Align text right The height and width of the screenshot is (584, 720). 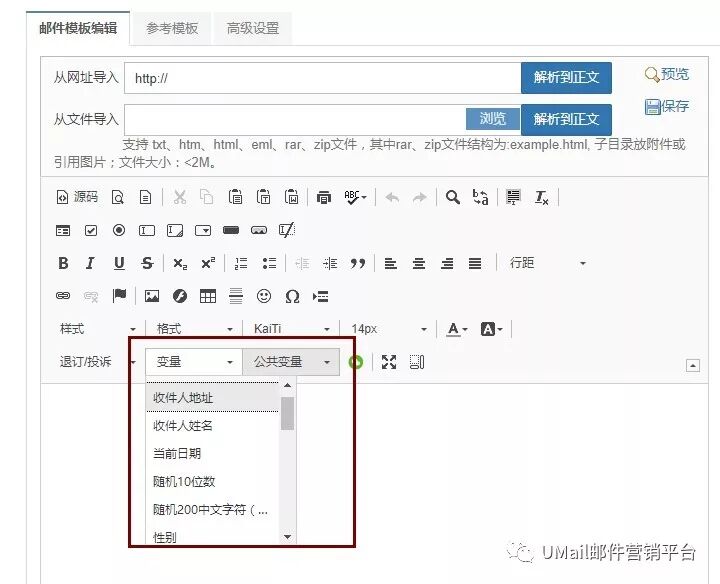click(x=447, y=263)
